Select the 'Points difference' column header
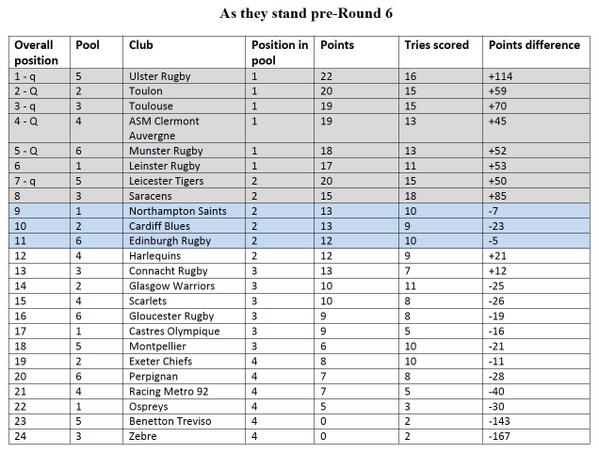Screen dimensions: 599x454 (534, 45)
